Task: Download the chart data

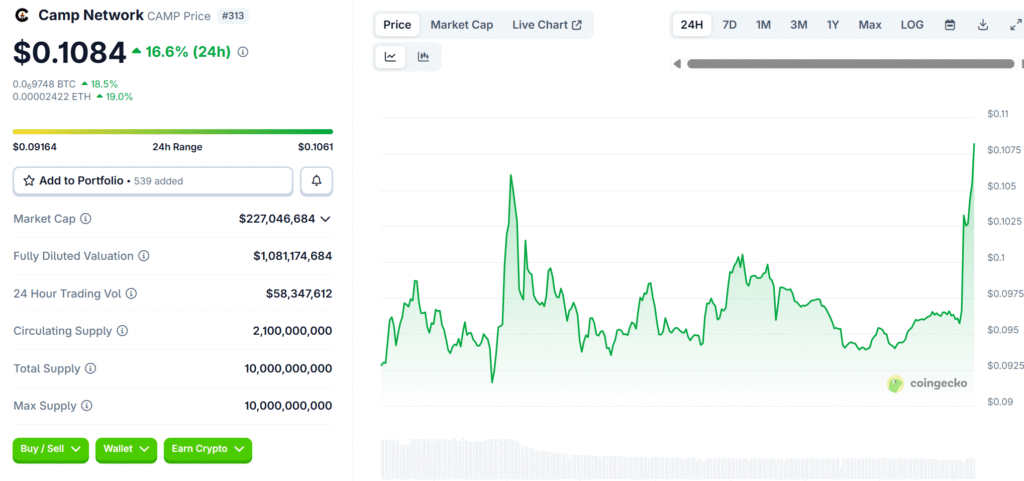Action: click(x=982, y=25)
